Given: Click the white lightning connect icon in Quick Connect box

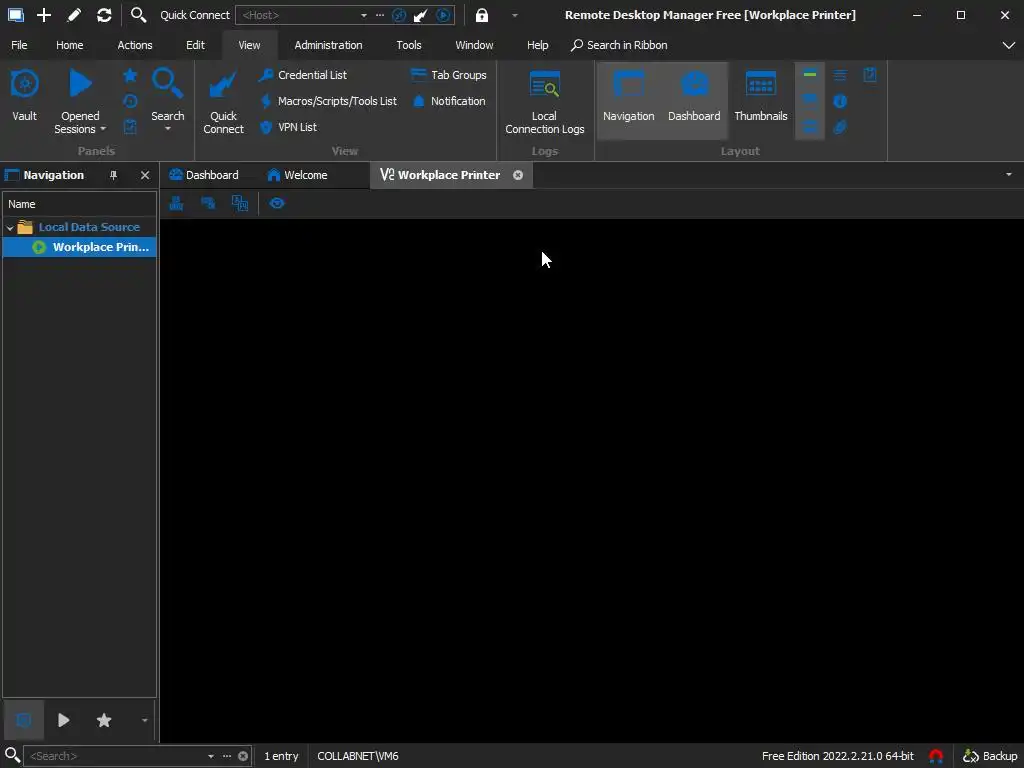Looking at the screenshot, I should click(421, 15).
